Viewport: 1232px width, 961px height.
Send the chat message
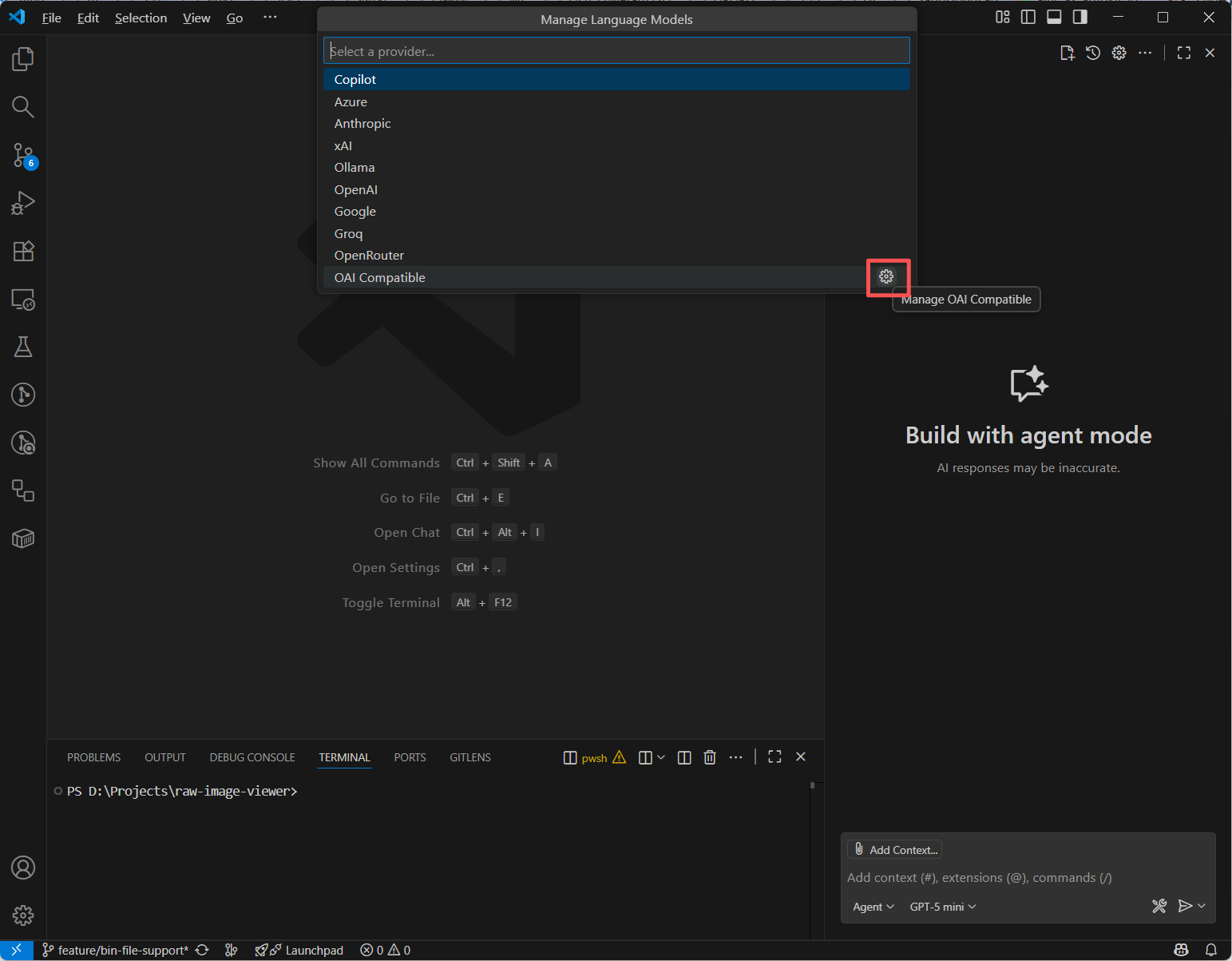(x=1185, y=906)
